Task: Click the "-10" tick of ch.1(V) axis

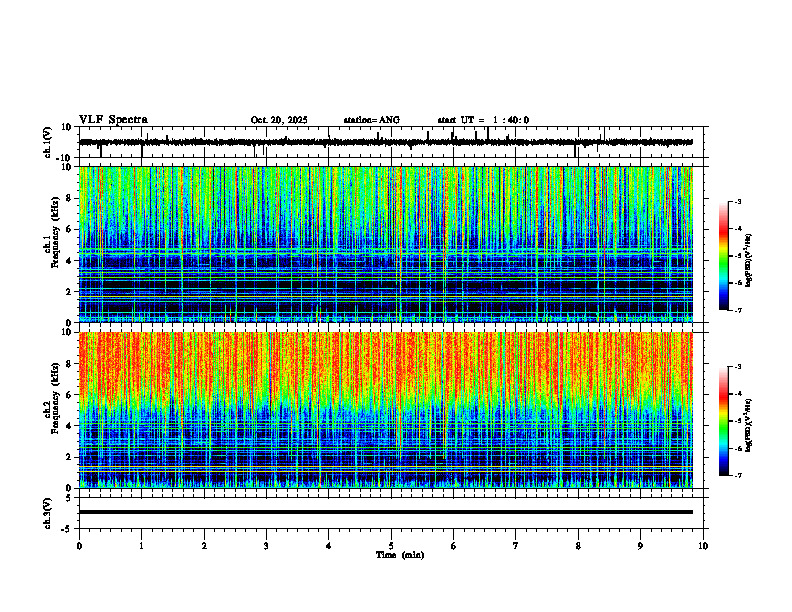Action: 65,158
